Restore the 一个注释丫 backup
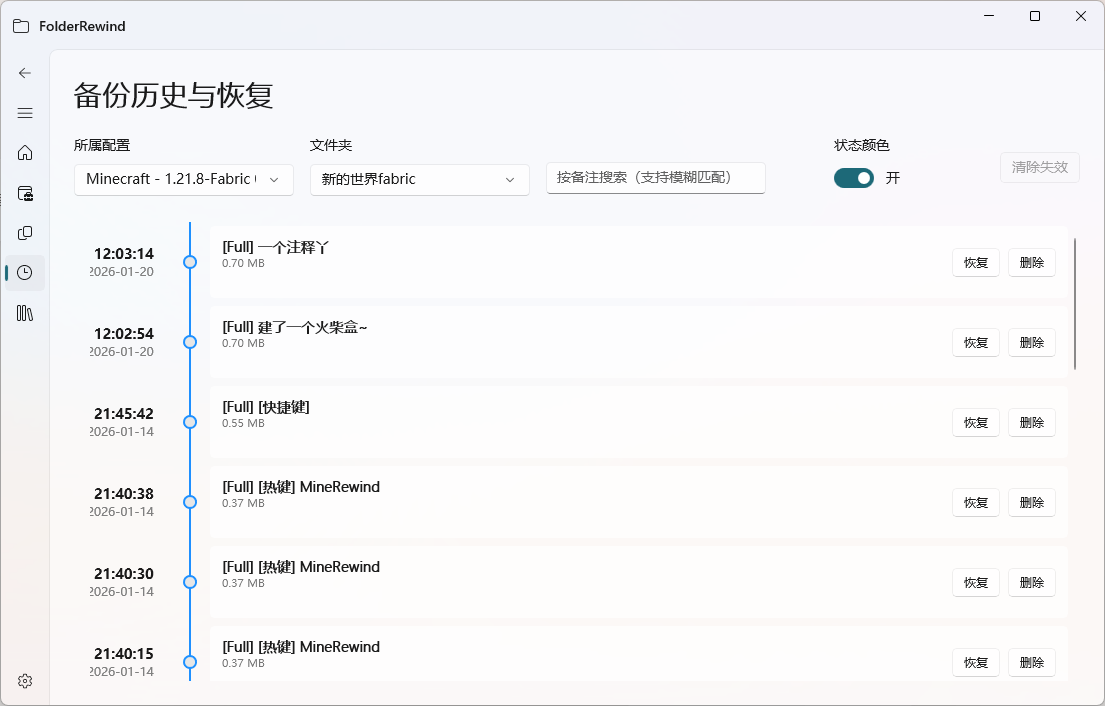This screenshot has width=1105, height=706. pyautogui.click(x=975, y=263)
